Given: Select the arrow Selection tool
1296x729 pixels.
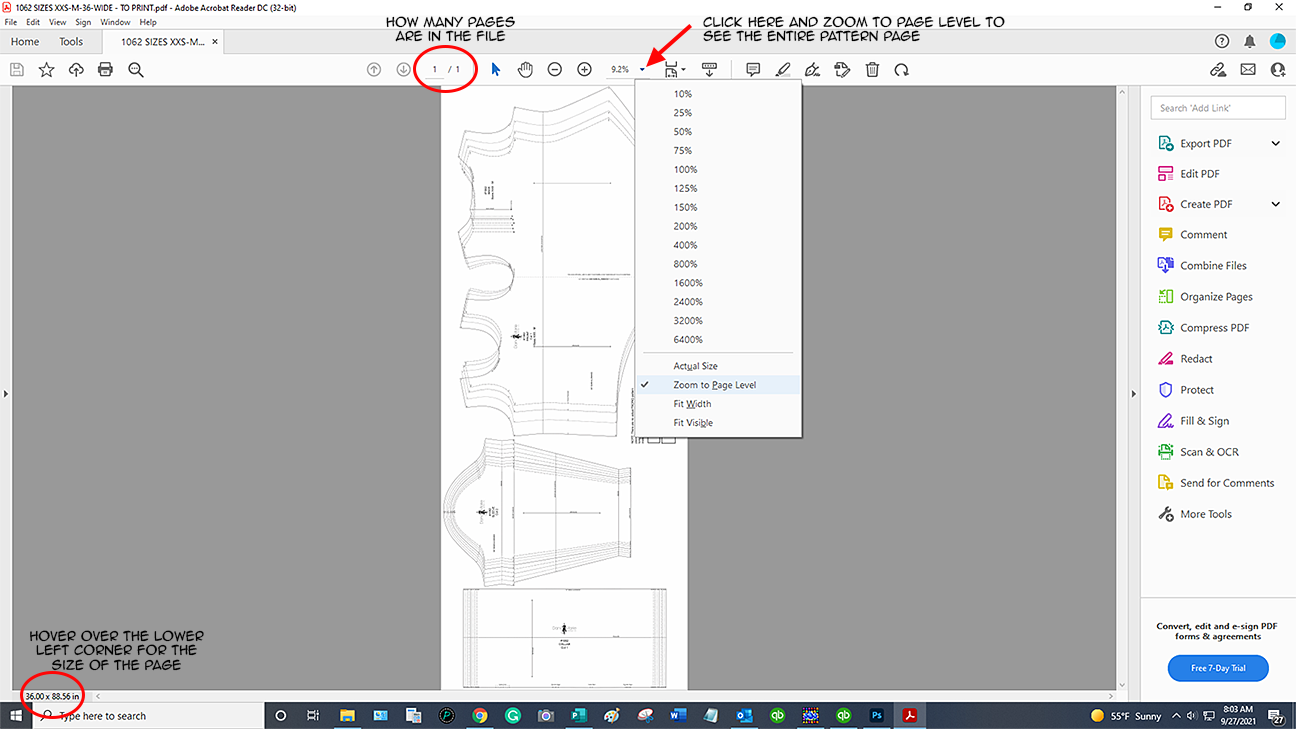Looking at the screenshot, I should tap(496, 70).
